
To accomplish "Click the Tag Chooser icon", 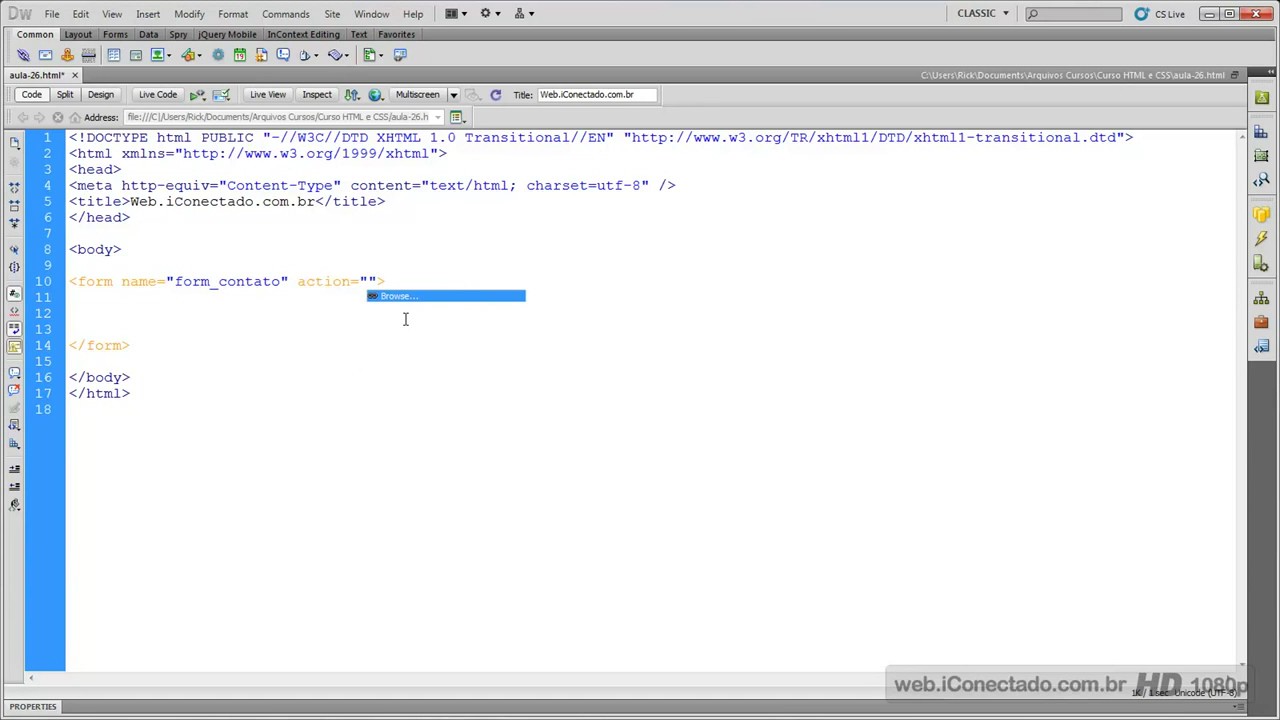I will click(x=400, y=55).
